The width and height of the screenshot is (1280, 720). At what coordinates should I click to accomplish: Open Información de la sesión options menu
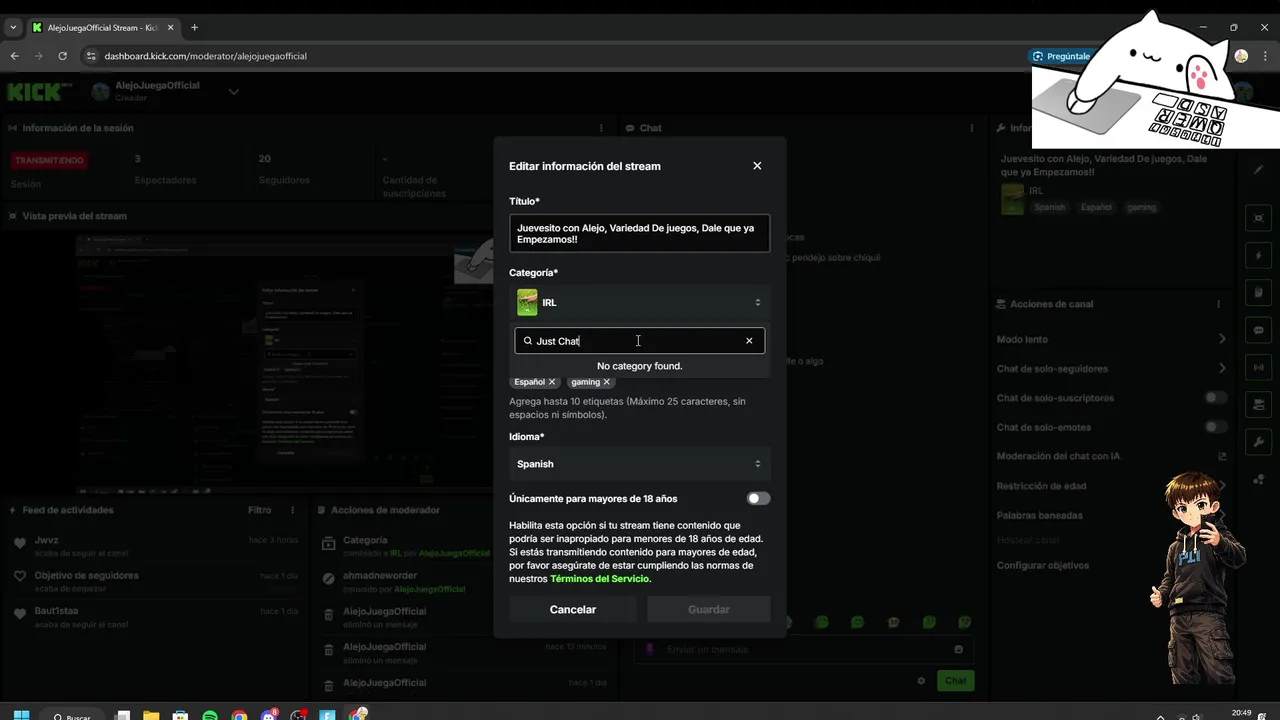[601, 128]
